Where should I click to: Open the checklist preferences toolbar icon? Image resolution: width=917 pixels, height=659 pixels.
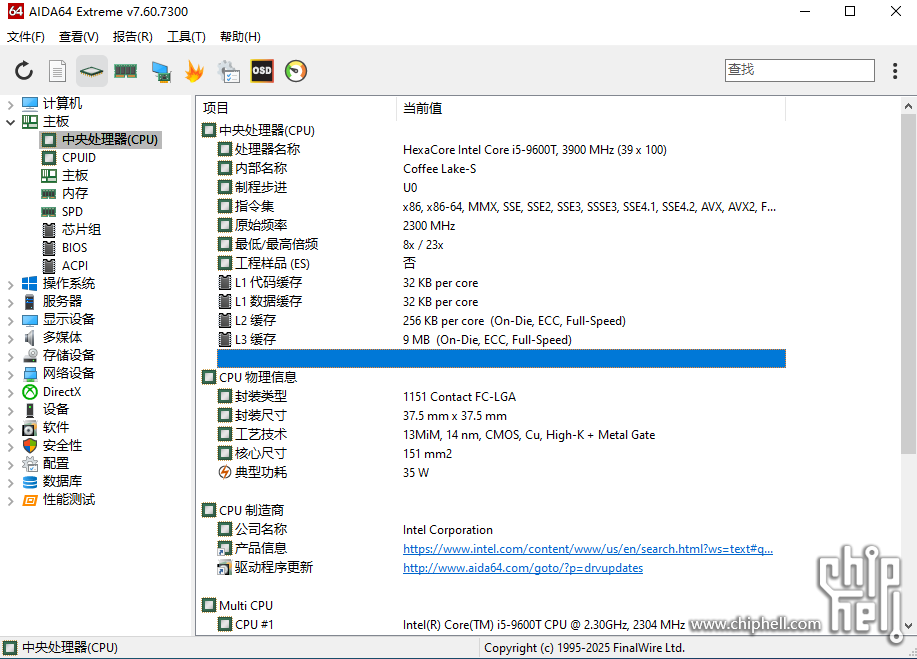pyautogui.click(x=229, y=71)
